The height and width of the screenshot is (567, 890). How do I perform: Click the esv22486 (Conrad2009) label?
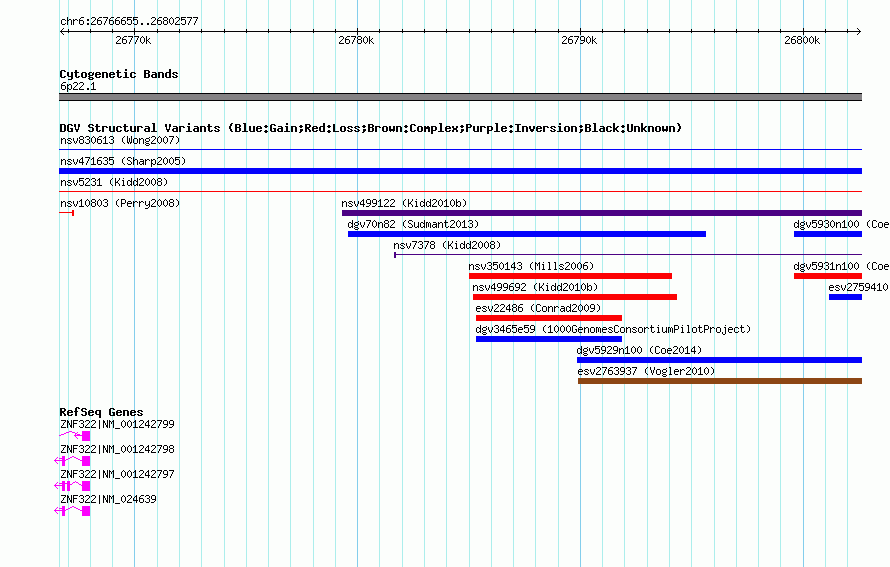coord(538,308)
